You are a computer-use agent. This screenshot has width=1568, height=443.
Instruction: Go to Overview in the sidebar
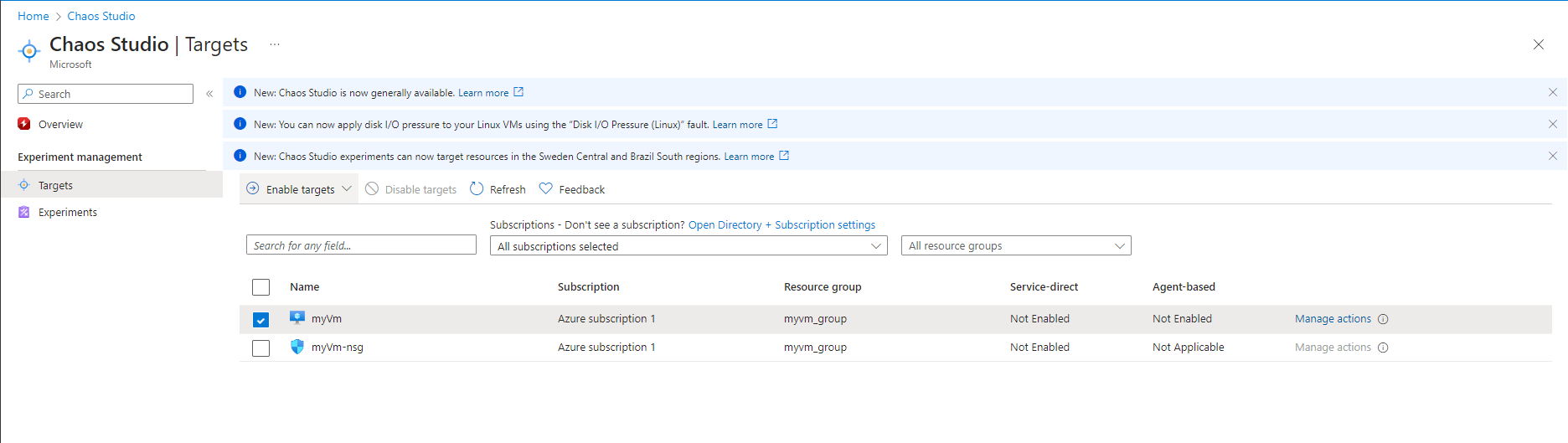pos(60,125)
